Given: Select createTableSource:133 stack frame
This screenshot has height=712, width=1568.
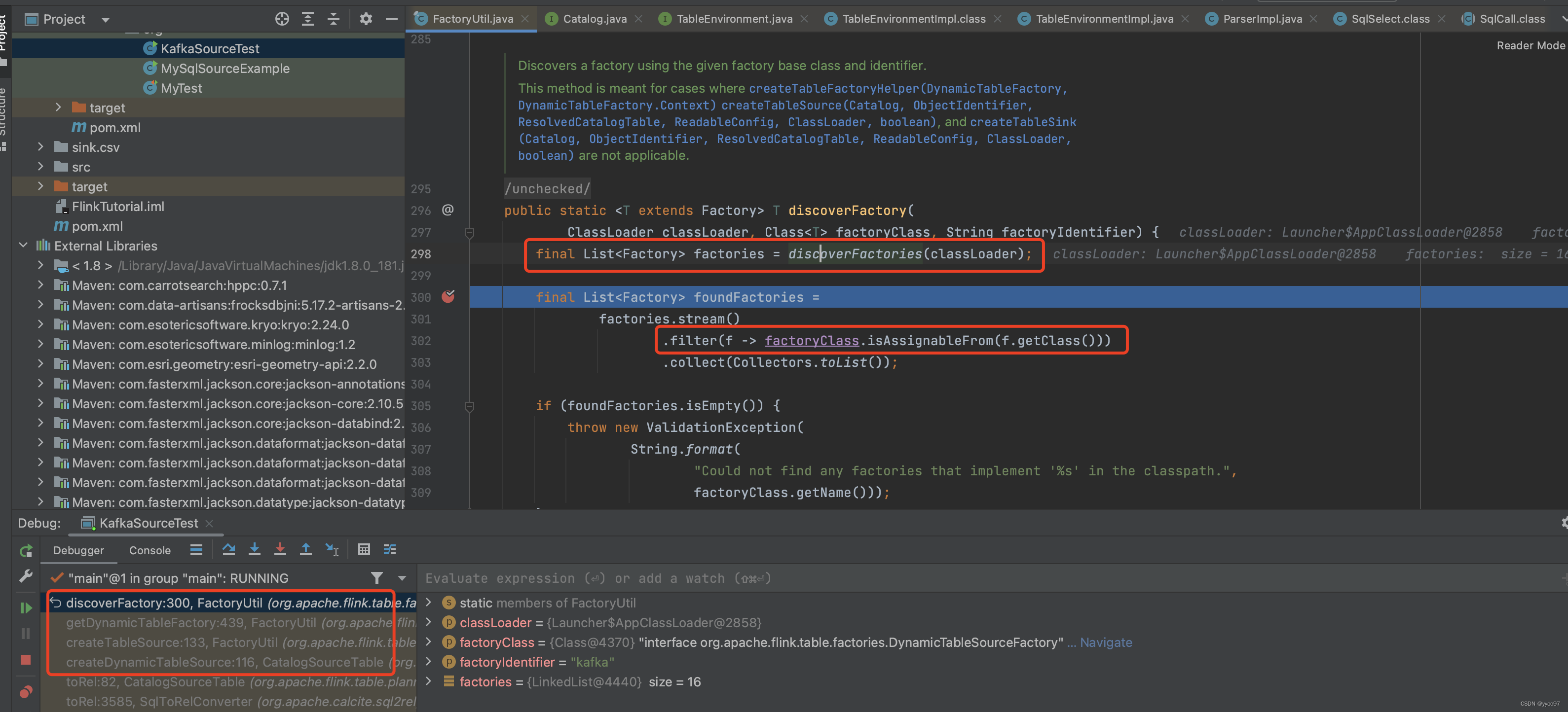Looking at the screenshot, I should [229, 642].
